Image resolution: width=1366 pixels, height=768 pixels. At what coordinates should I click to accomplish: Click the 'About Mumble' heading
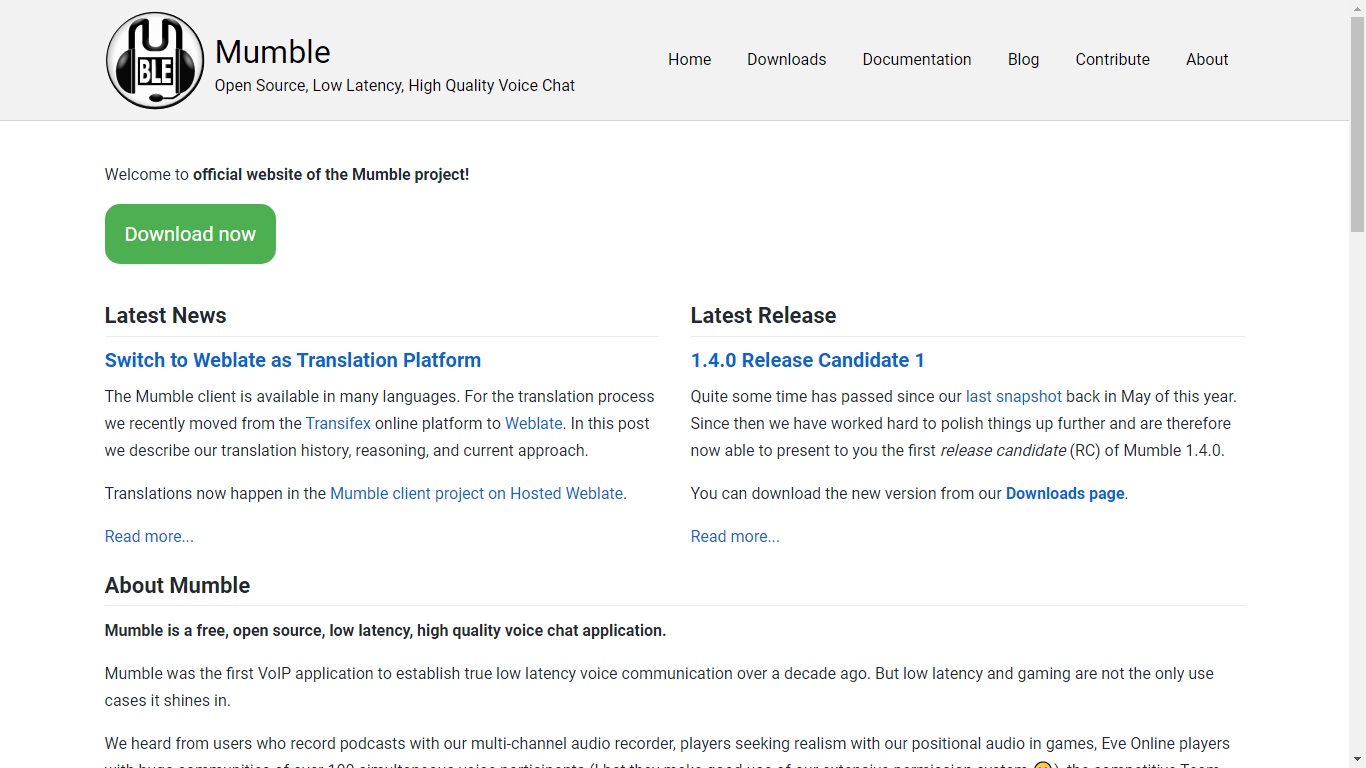pos(178,585)
